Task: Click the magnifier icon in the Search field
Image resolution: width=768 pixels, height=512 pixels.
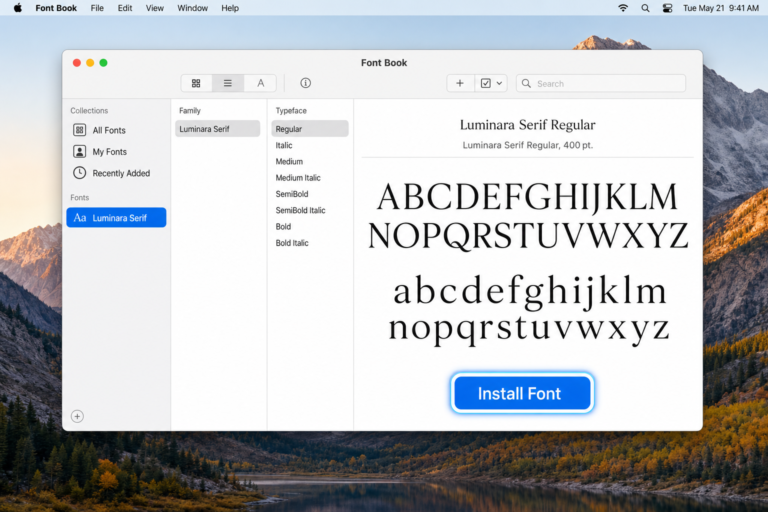Action: pos(526,83)
